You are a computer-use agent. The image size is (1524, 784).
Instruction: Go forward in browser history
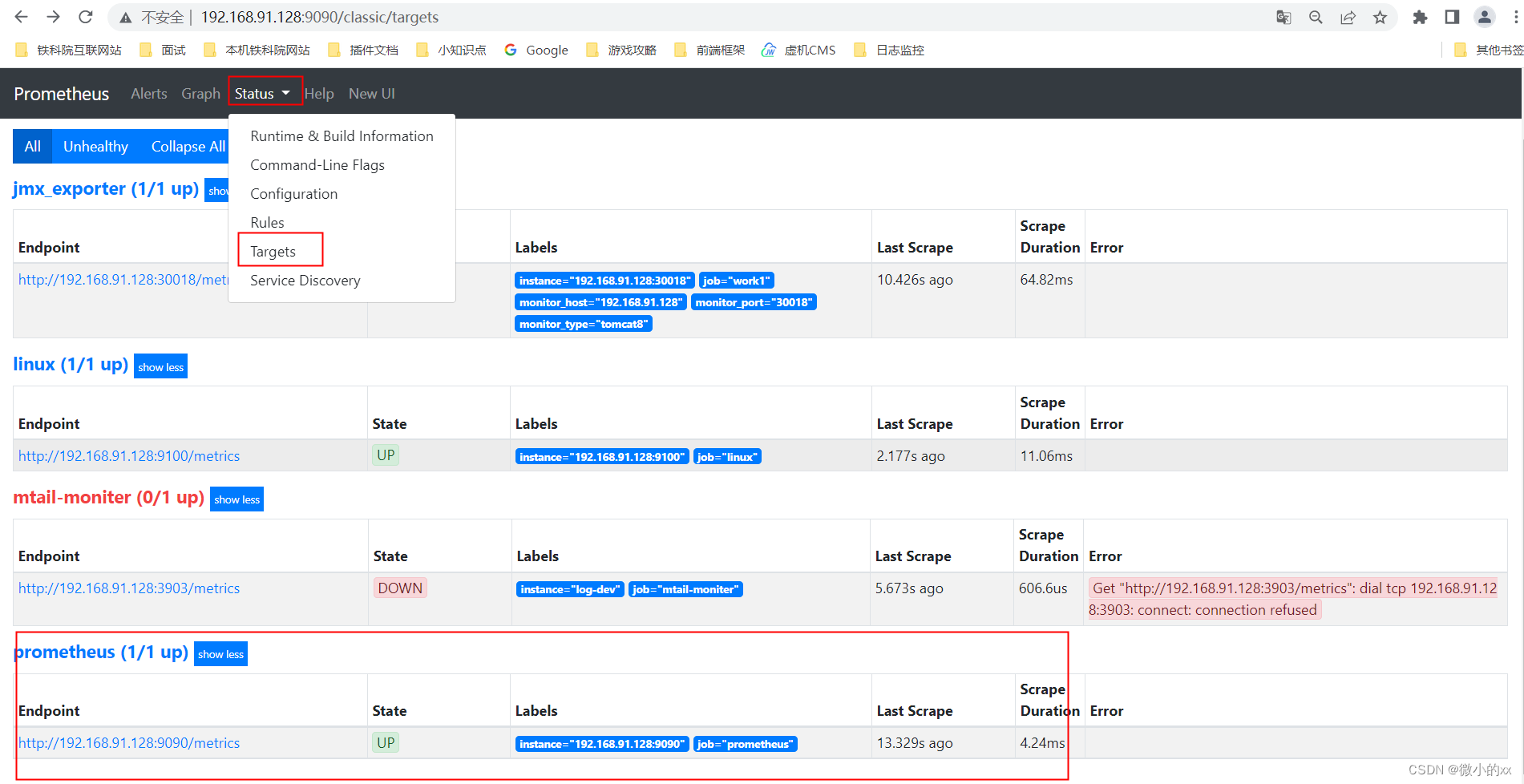pos(54,17)
